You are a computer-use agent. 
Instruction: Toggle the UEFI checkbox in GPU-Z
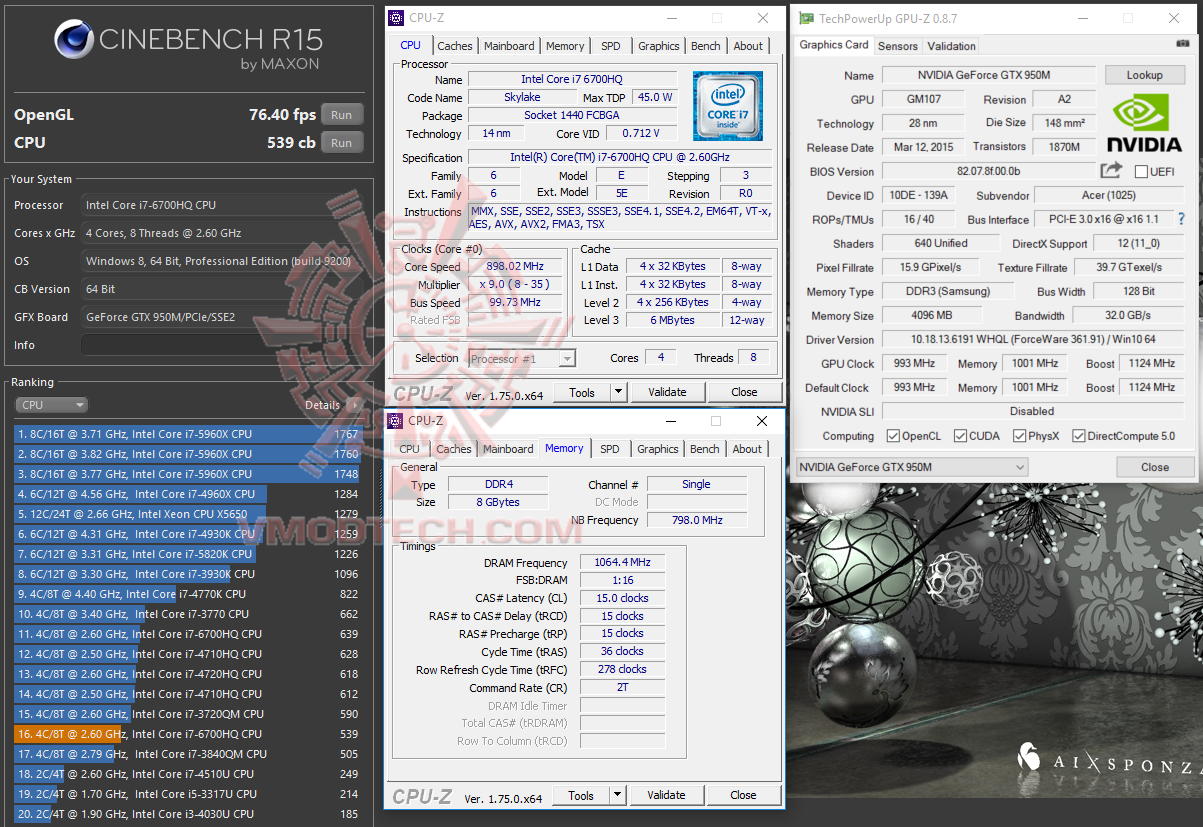[x=1141, y=172]
